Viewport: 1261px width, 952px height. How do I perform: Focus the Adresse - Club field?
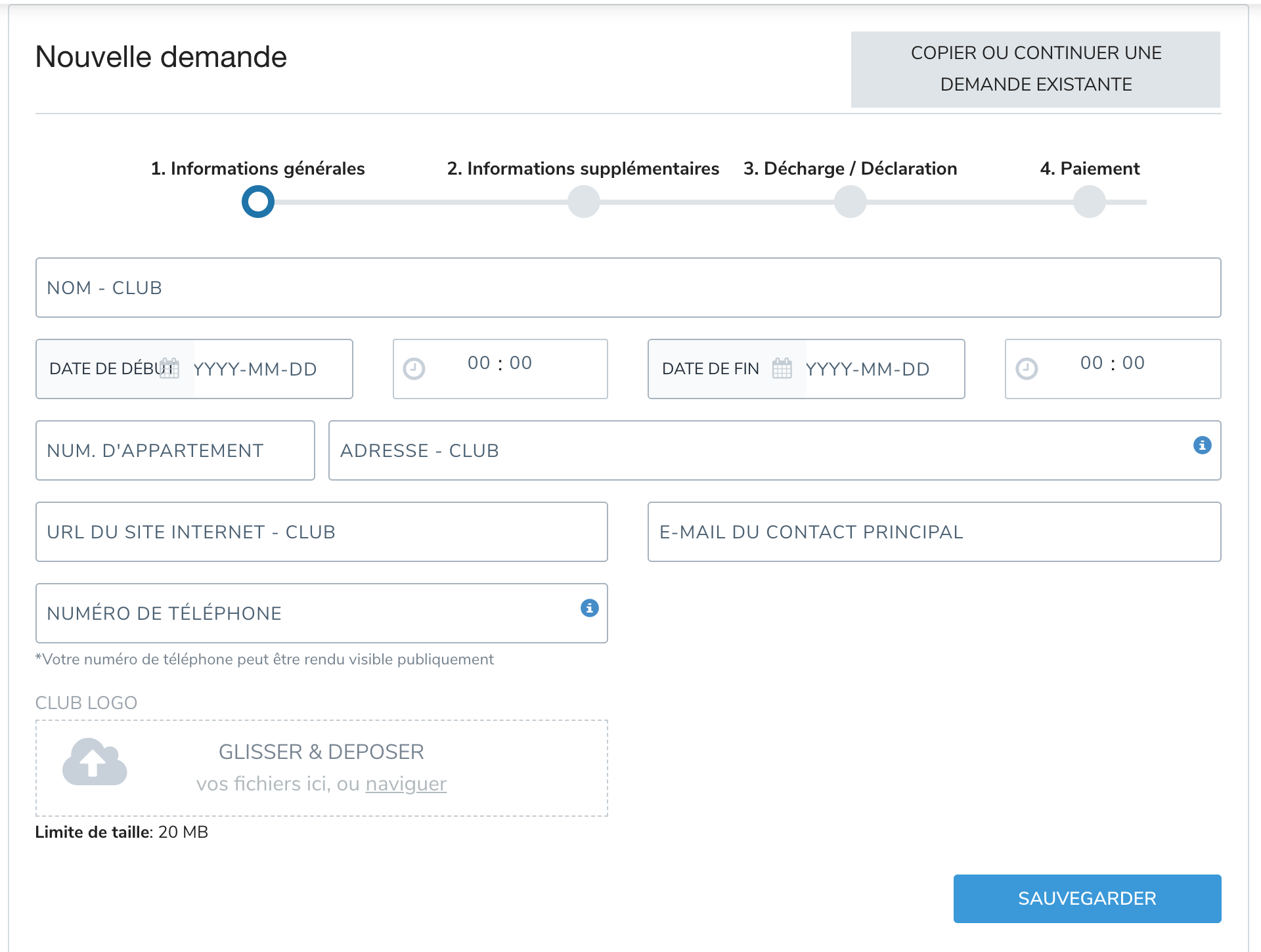pos(775,450)
